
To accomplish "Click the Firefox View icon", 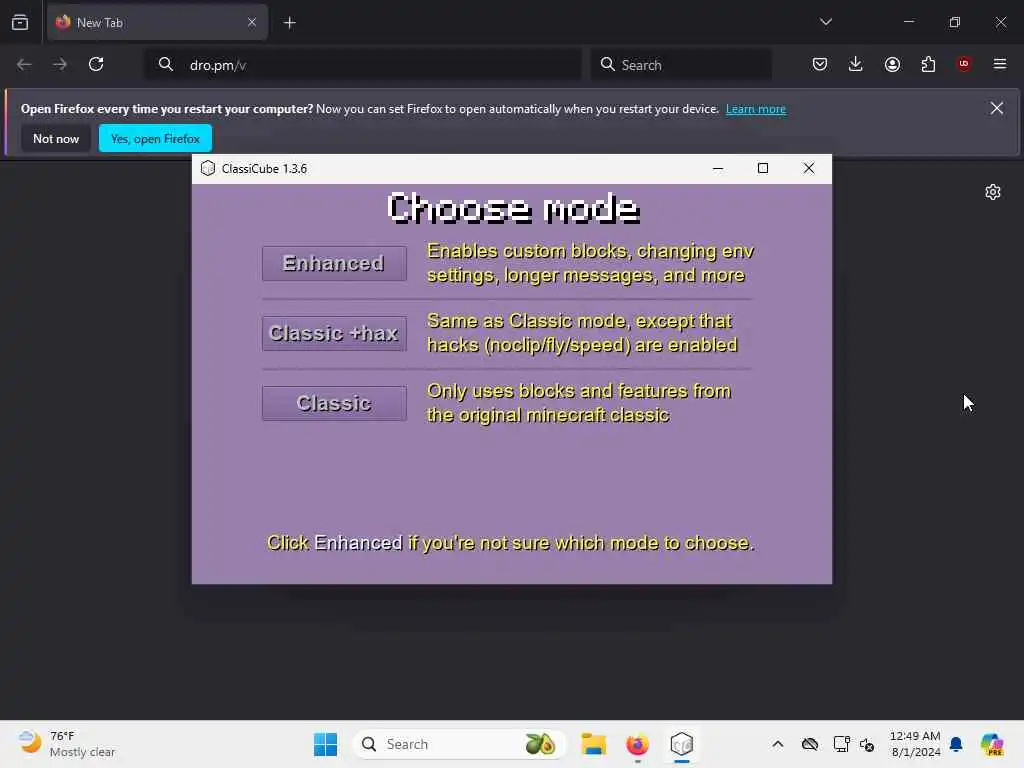I will [x=20, y=22].
